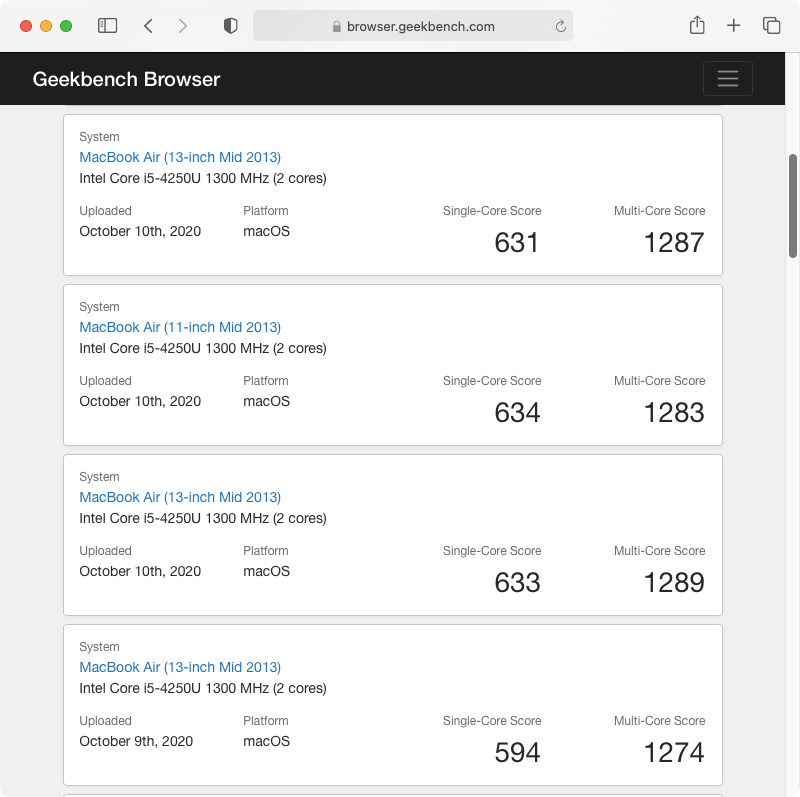The width and height of the screenshot is (800, 797).
Task: Select the multi-core score 1274
Action: click(673, 752)
